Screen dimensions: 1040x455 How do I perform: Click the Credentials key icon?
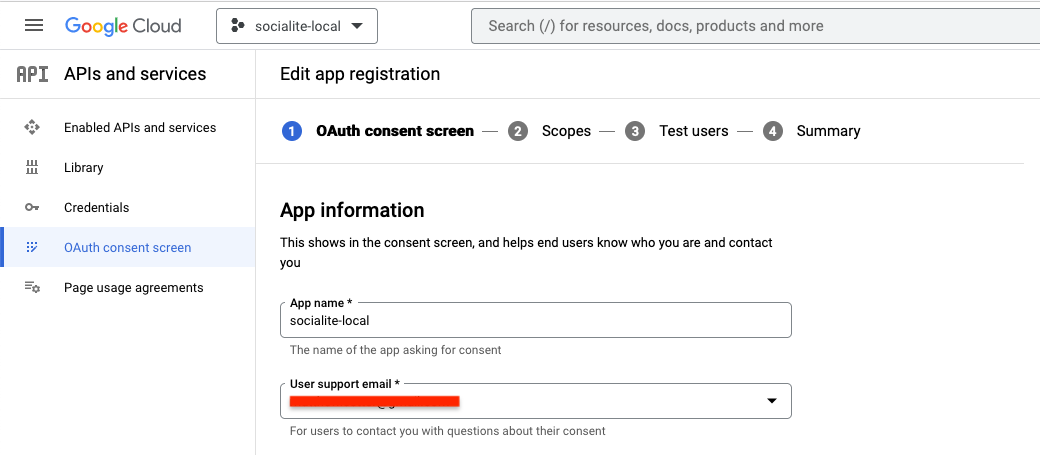pos(32,208)
